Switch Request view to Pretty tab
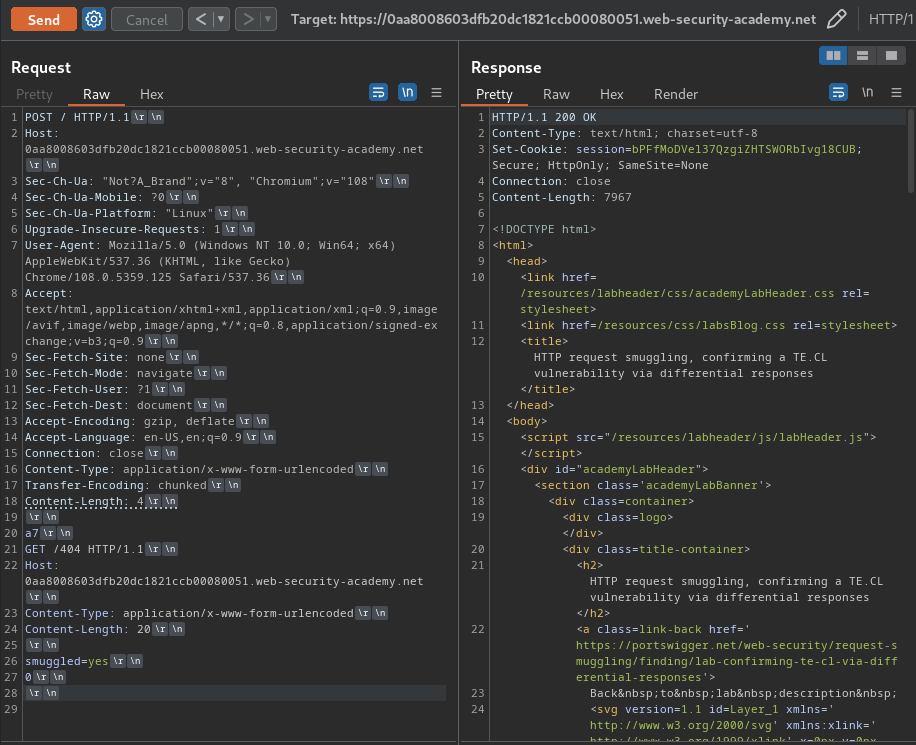 tap(34, 94)
